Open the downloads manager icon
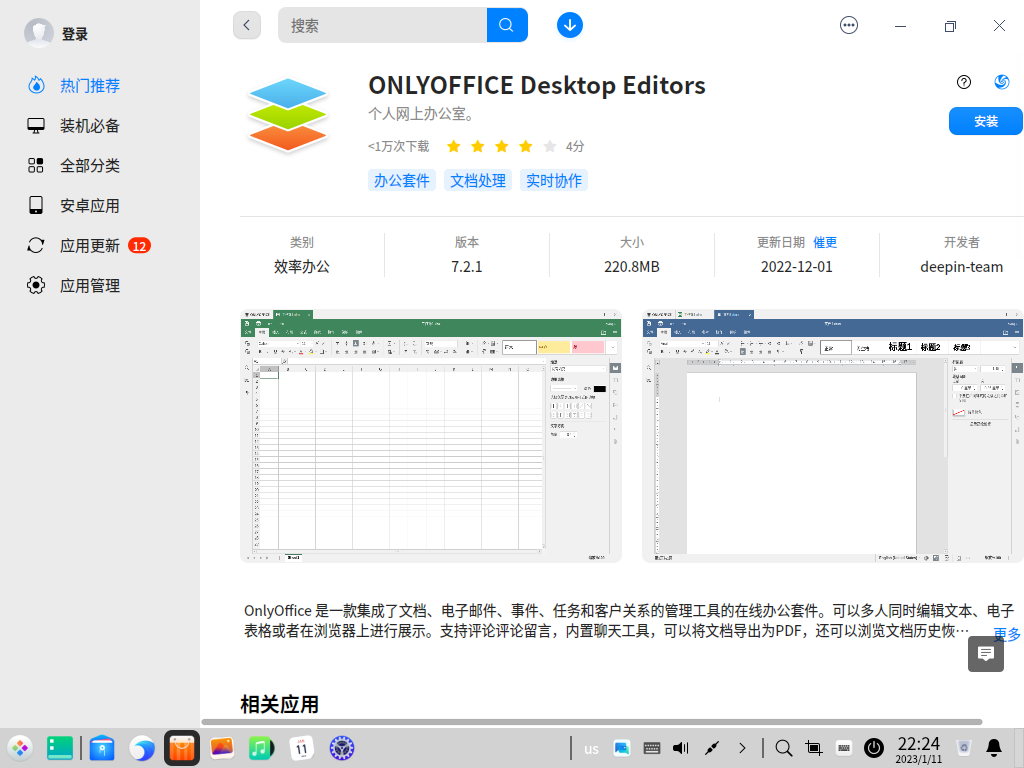The image size is (1024, 768). pyautogui.click(x=569, y=25)
